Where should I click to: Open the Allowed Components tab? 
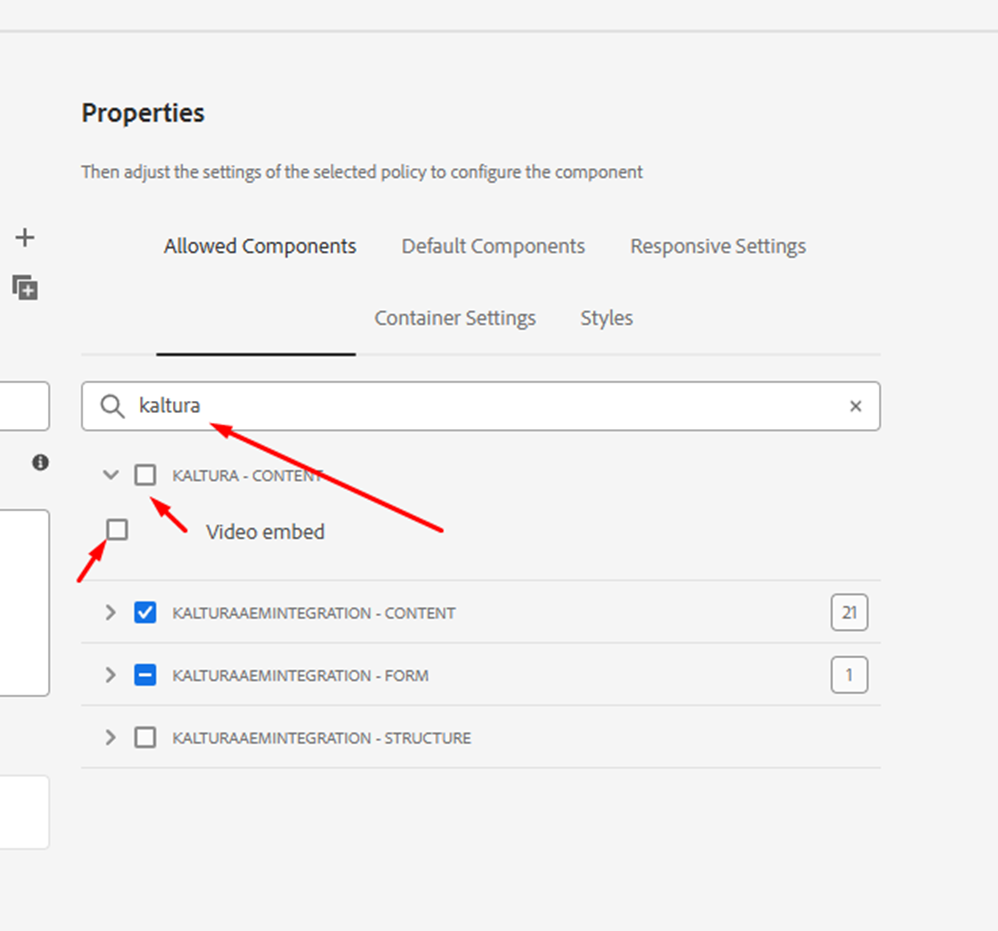tap(260, 246)
